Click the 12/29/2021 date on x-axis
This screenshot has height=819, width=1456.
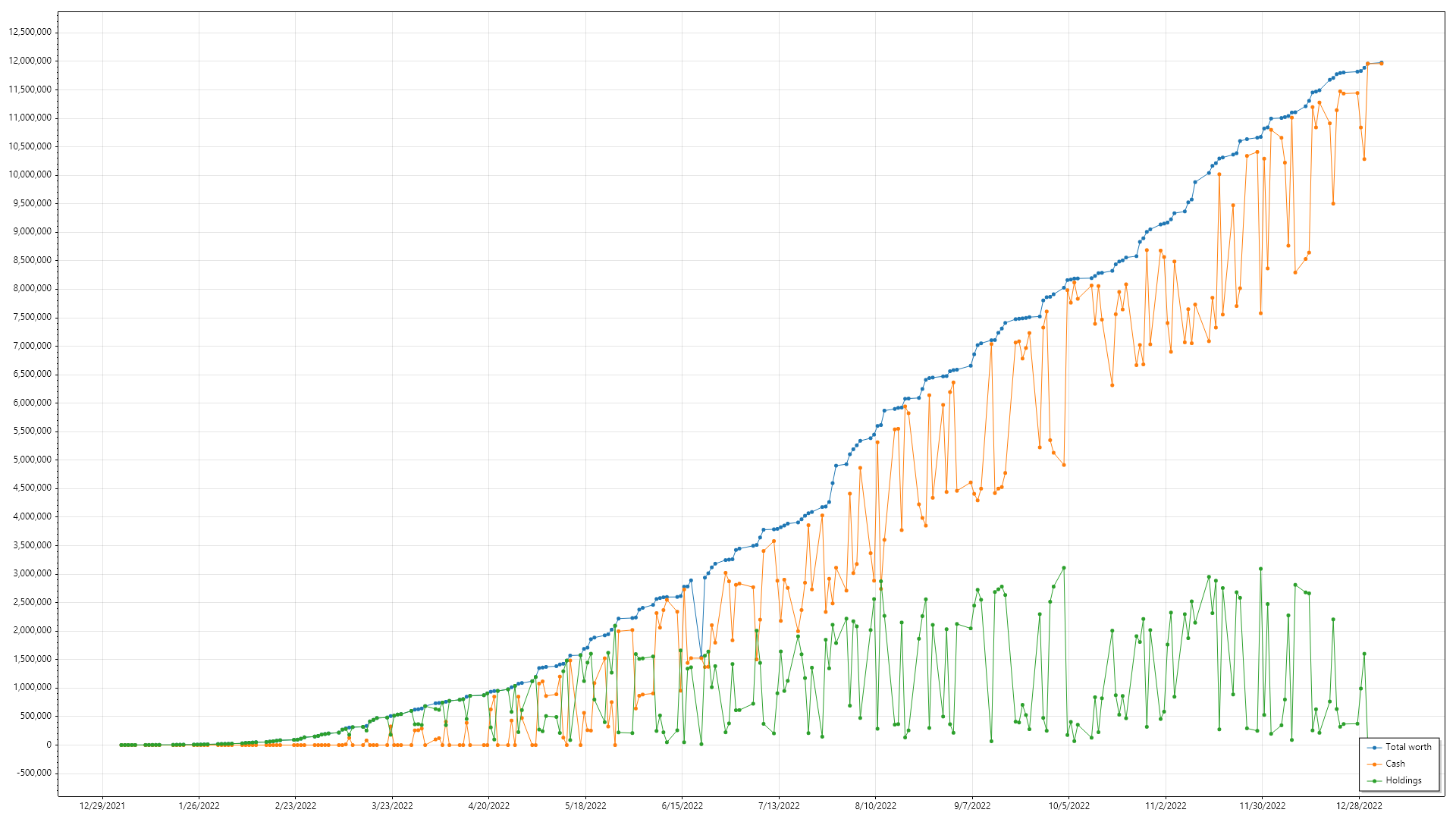[102, 806]
